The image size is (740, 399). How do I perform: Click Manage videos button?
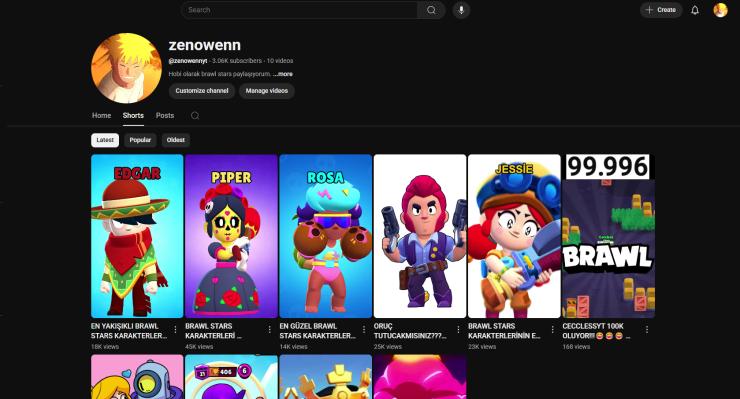(x=267, y=91)
